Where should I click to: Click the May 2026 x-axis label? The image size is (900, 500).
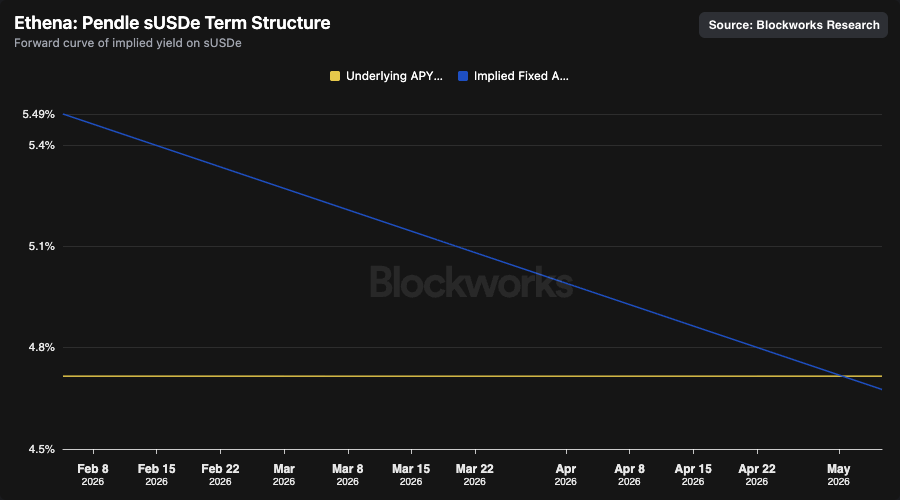[839, 475]
